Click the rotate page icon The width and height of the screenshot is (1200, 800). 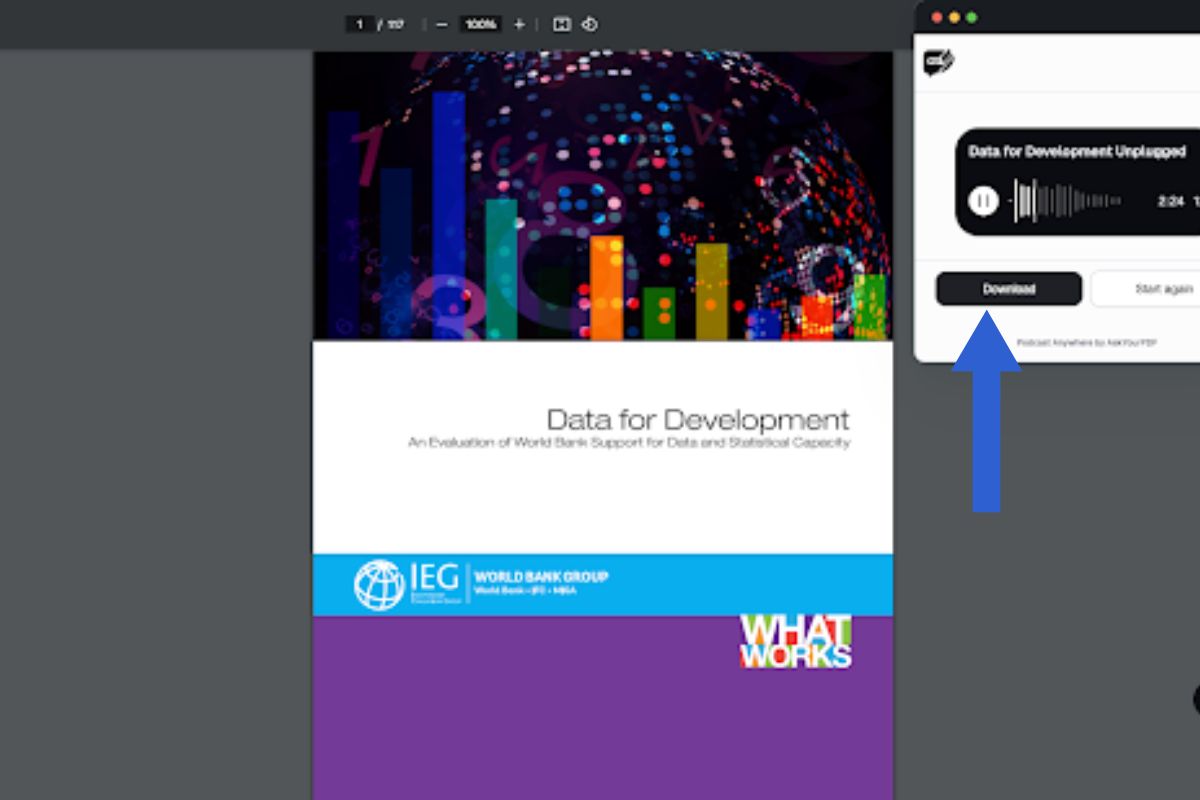point(590,24)
